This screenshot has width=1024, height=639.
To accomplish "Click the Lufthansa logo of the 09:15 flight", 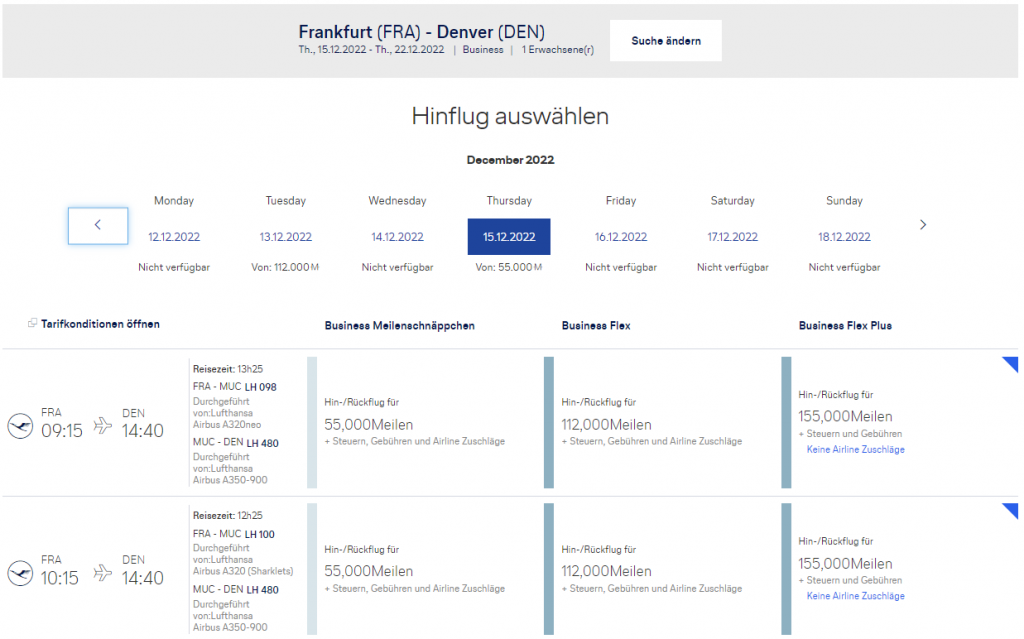I will point(20,426).
